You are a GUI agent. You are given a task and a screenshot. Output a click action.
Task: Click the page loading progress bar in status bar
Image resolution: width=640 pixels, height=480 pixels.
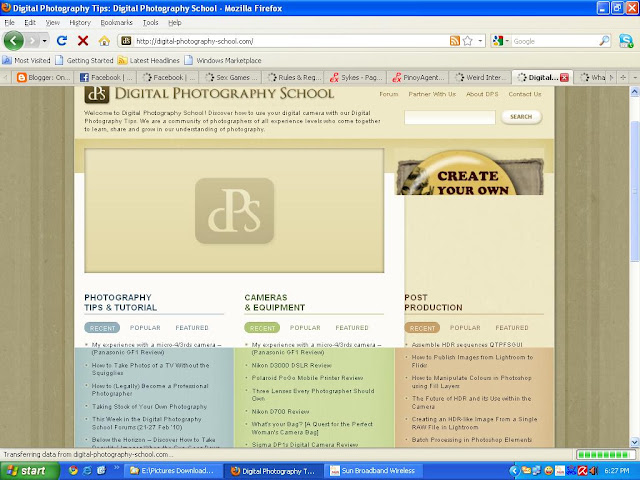(606, 455)
